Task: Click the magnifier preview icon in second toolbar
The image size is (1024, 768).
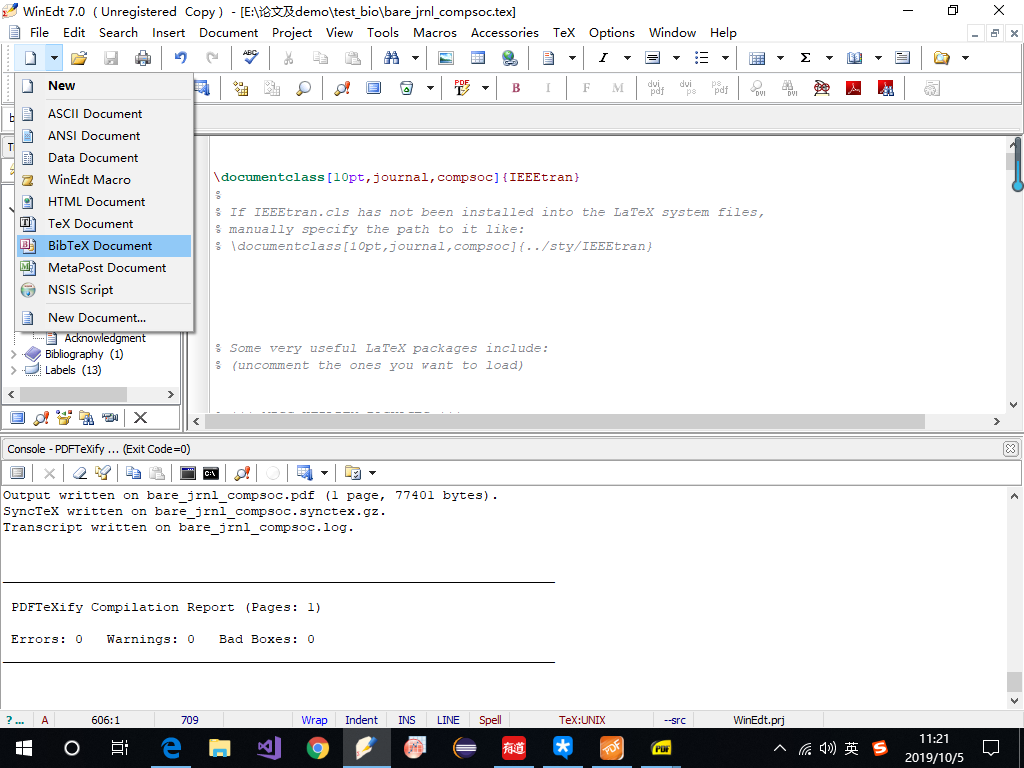Action: 304,88
